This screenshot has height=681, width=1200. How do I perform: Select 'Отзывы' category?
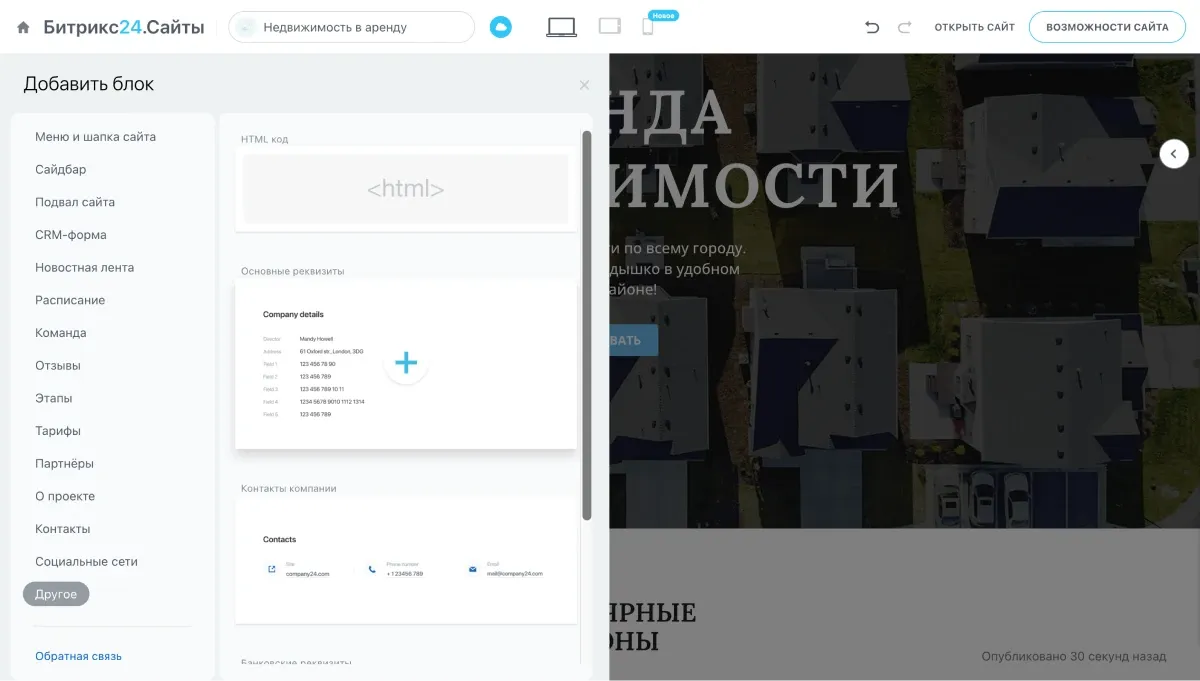tap(57, 366)
